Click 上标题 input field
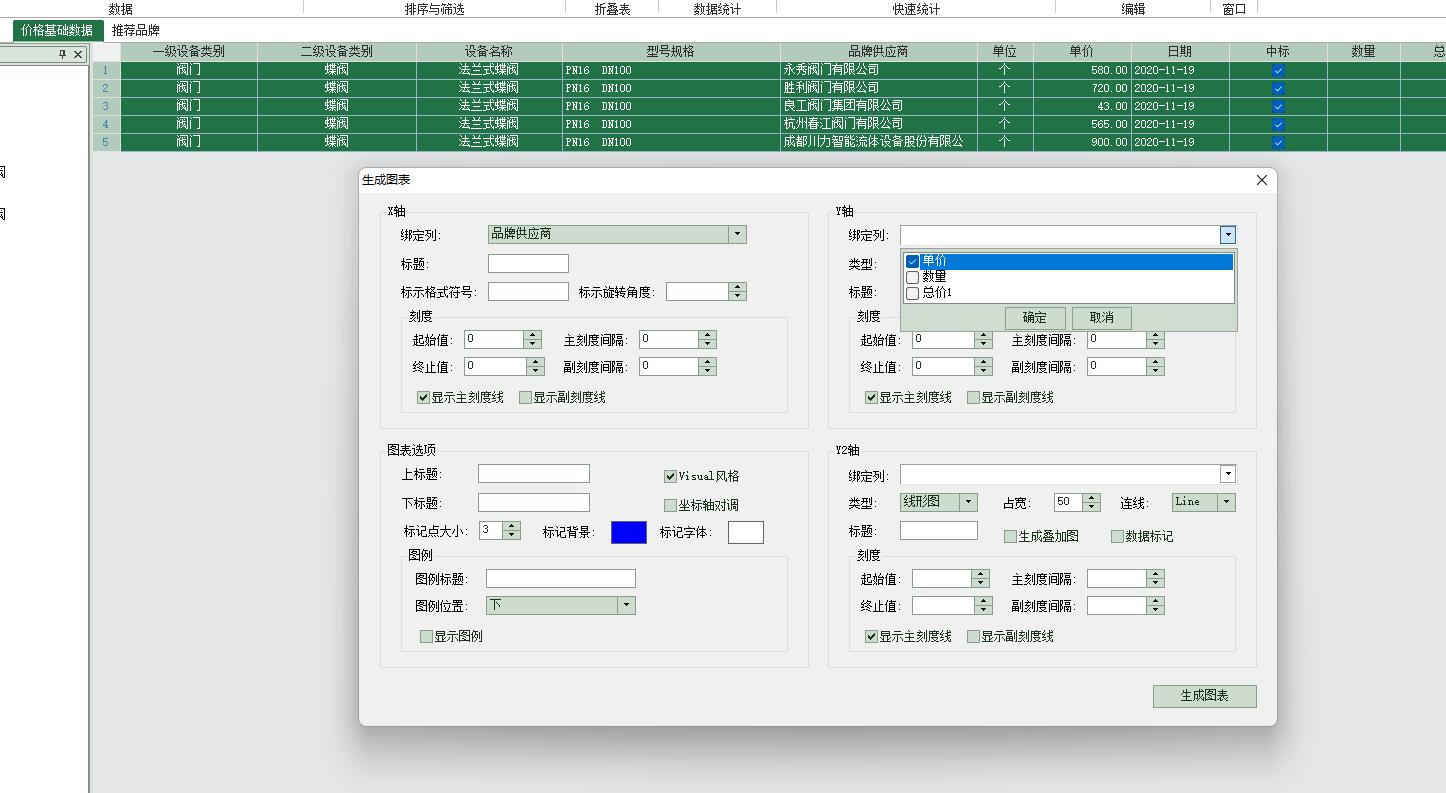The height and width of the screenshot is (793, 1446). pyautogui.click(x=534, y=474)
